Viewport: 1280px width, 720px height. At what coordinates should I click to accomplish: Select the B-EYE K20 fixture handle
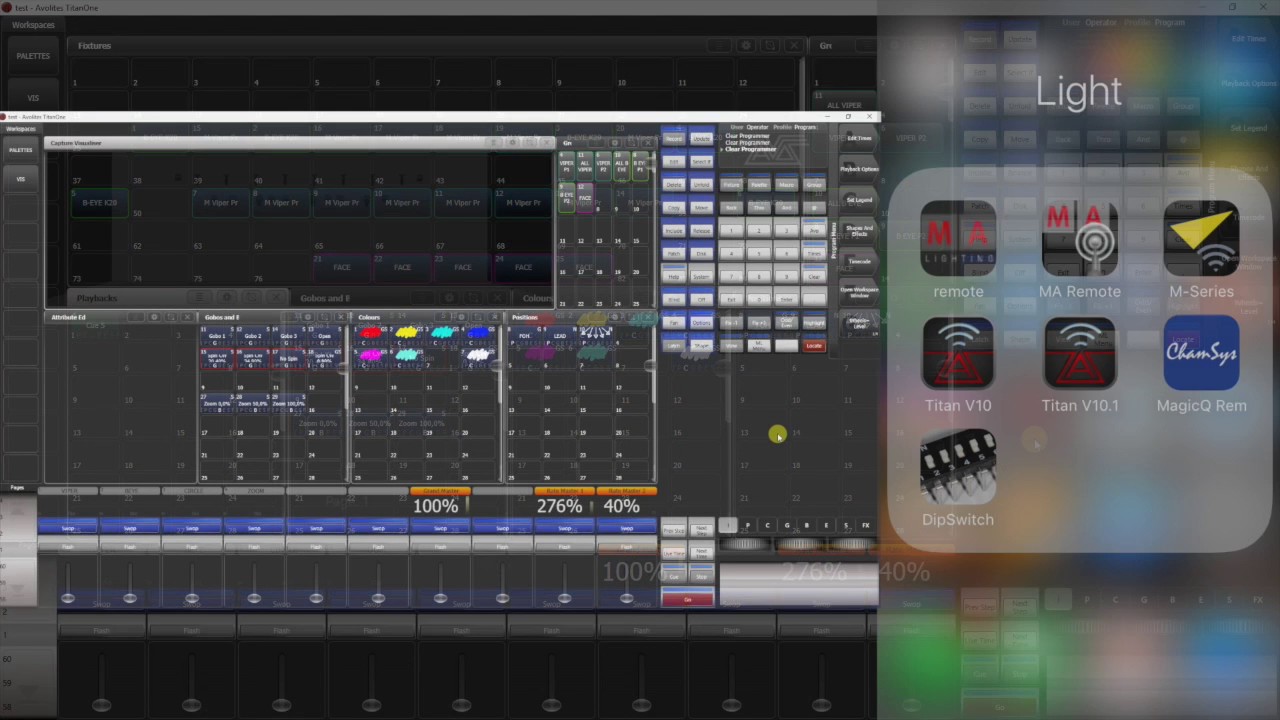100,203
